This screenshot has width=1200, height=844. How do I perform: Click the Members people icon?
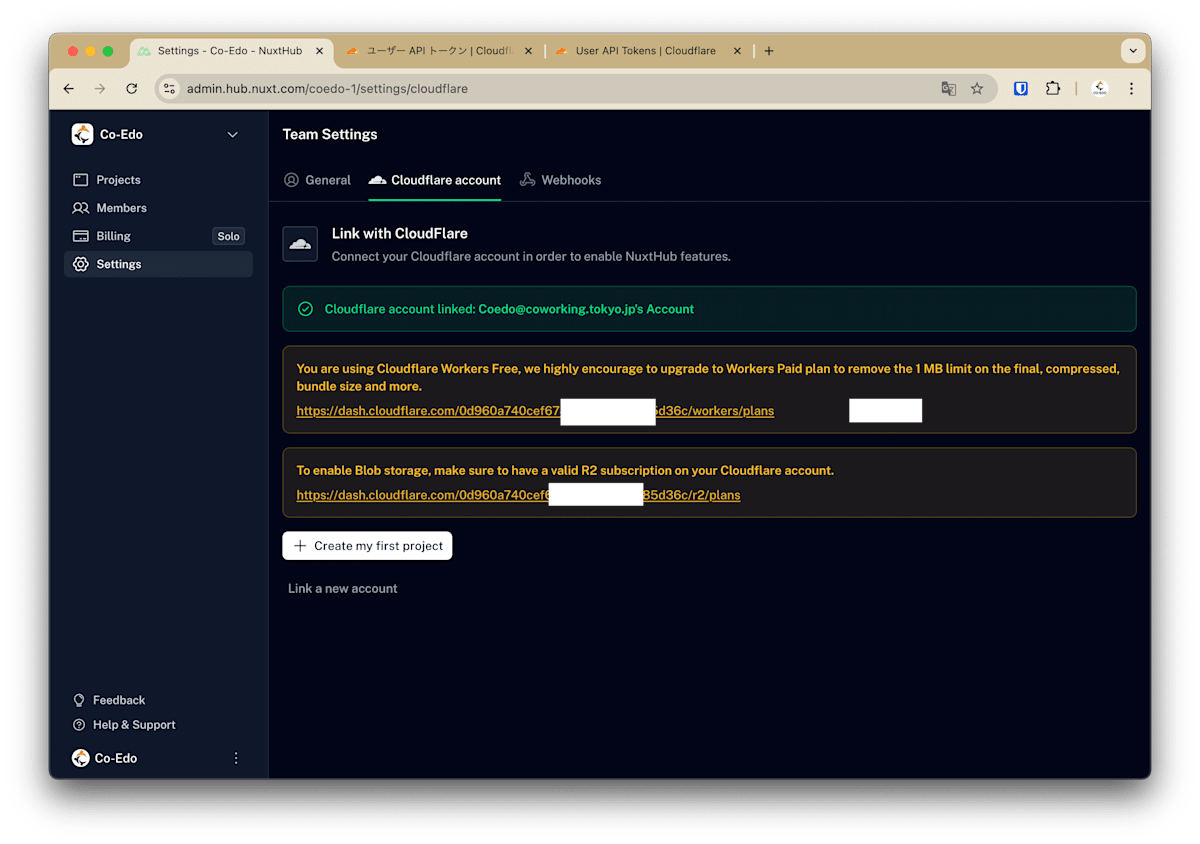(81, 208)
